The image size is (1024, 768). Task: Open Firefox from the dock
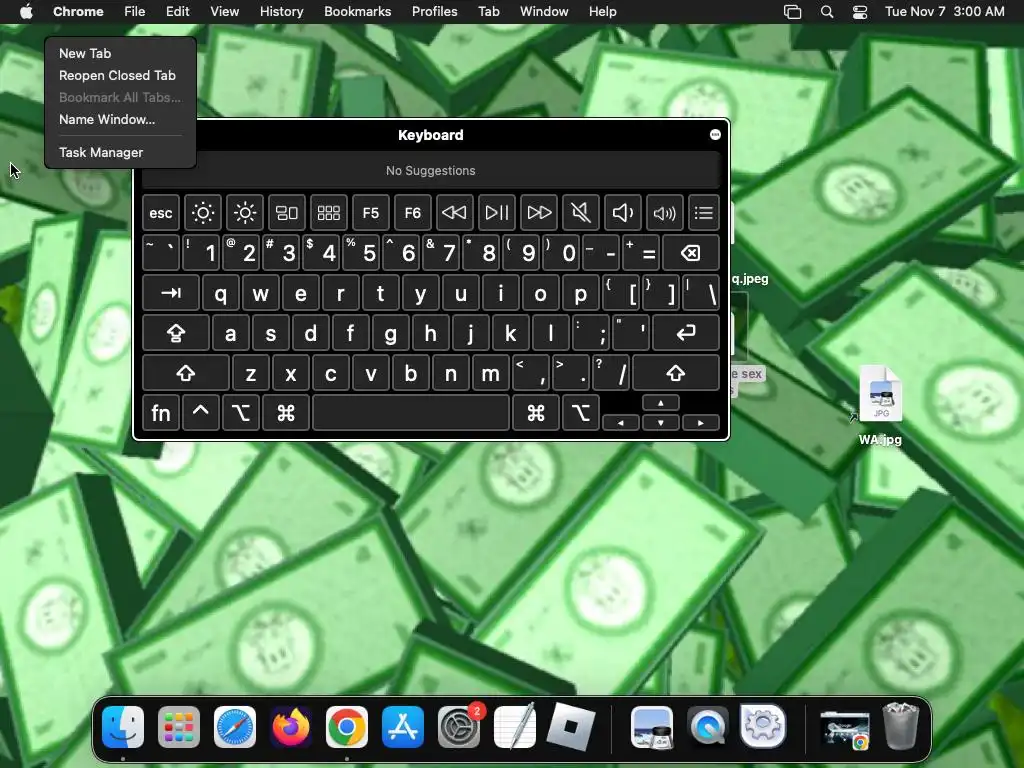pos(291,727)
